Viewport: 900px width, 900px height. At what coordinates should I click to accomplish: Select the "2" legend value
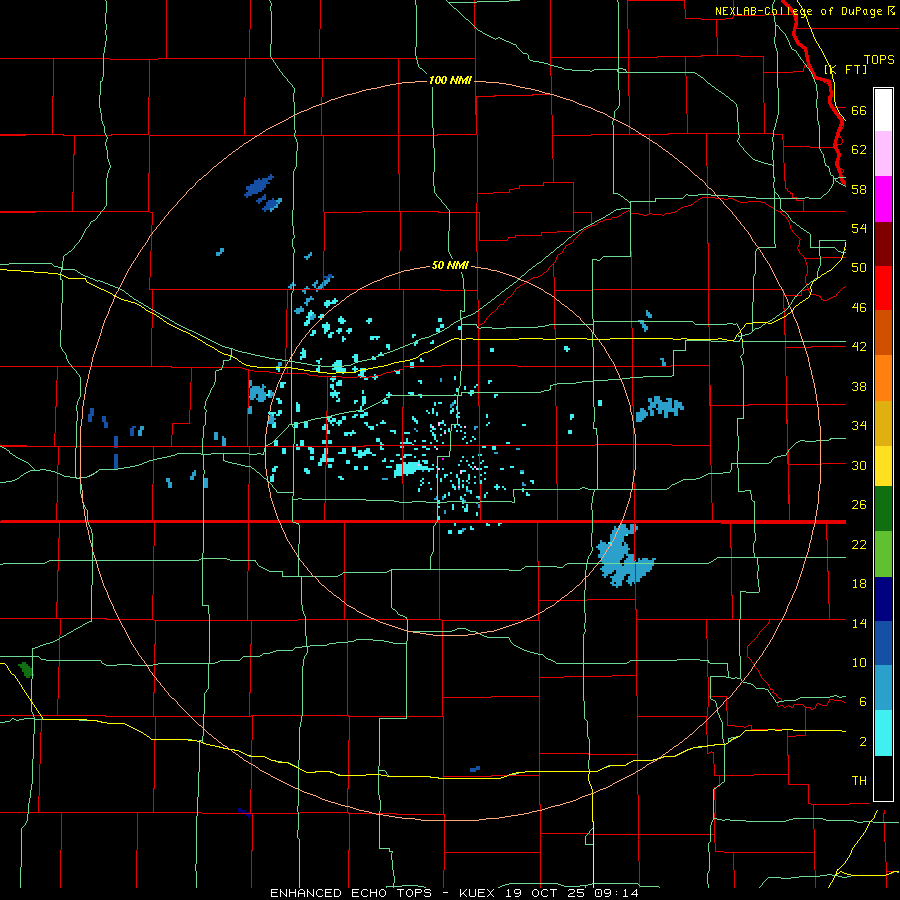pos(863,742)
